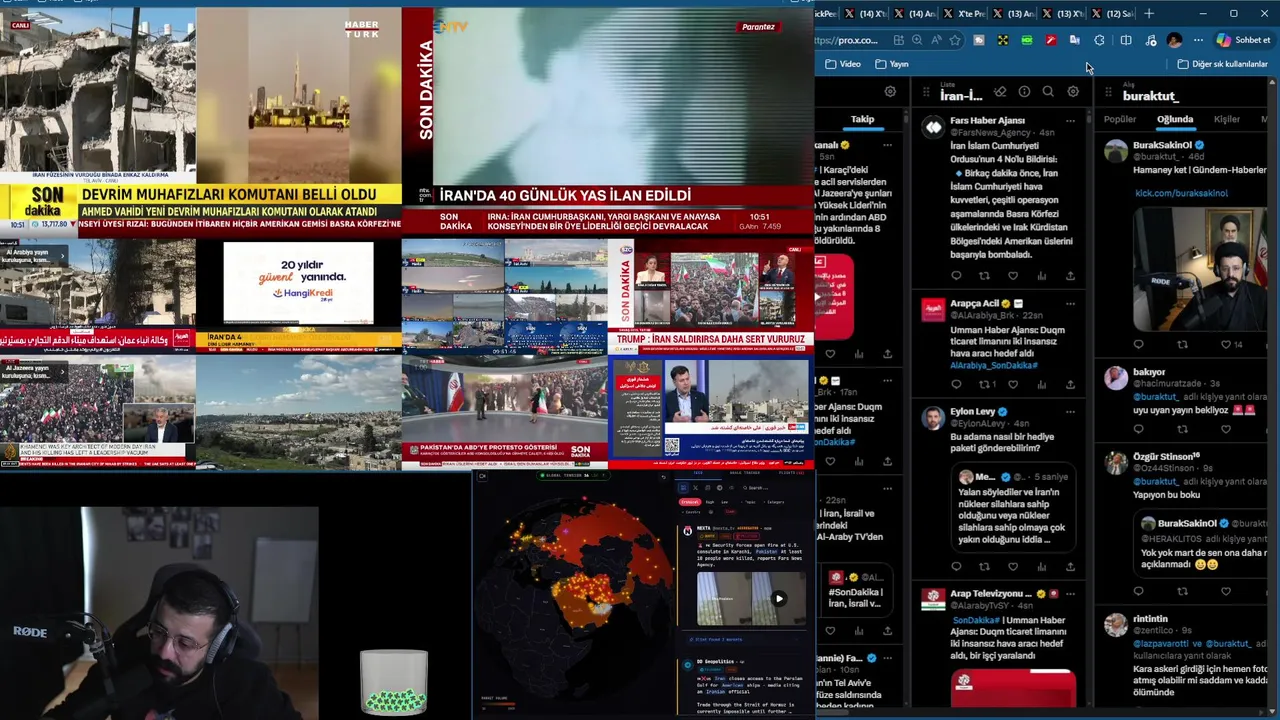Image resolution: width=1280 pixels, height=720 pixels.
Task: Like the Özgür Stinson reply
Action: (x=1226, y=591)
